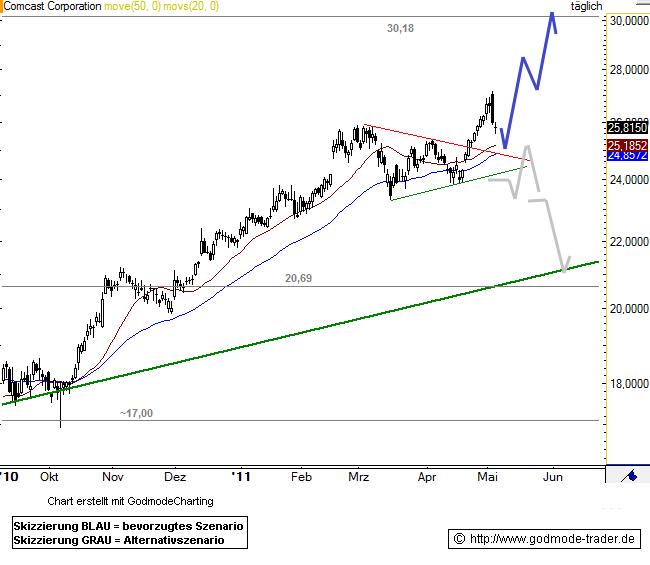Viewport: 650px width, 565px height.
Task: Click the ~17,00 support level label
Action: pyautogui.click(x=136, y=413)
